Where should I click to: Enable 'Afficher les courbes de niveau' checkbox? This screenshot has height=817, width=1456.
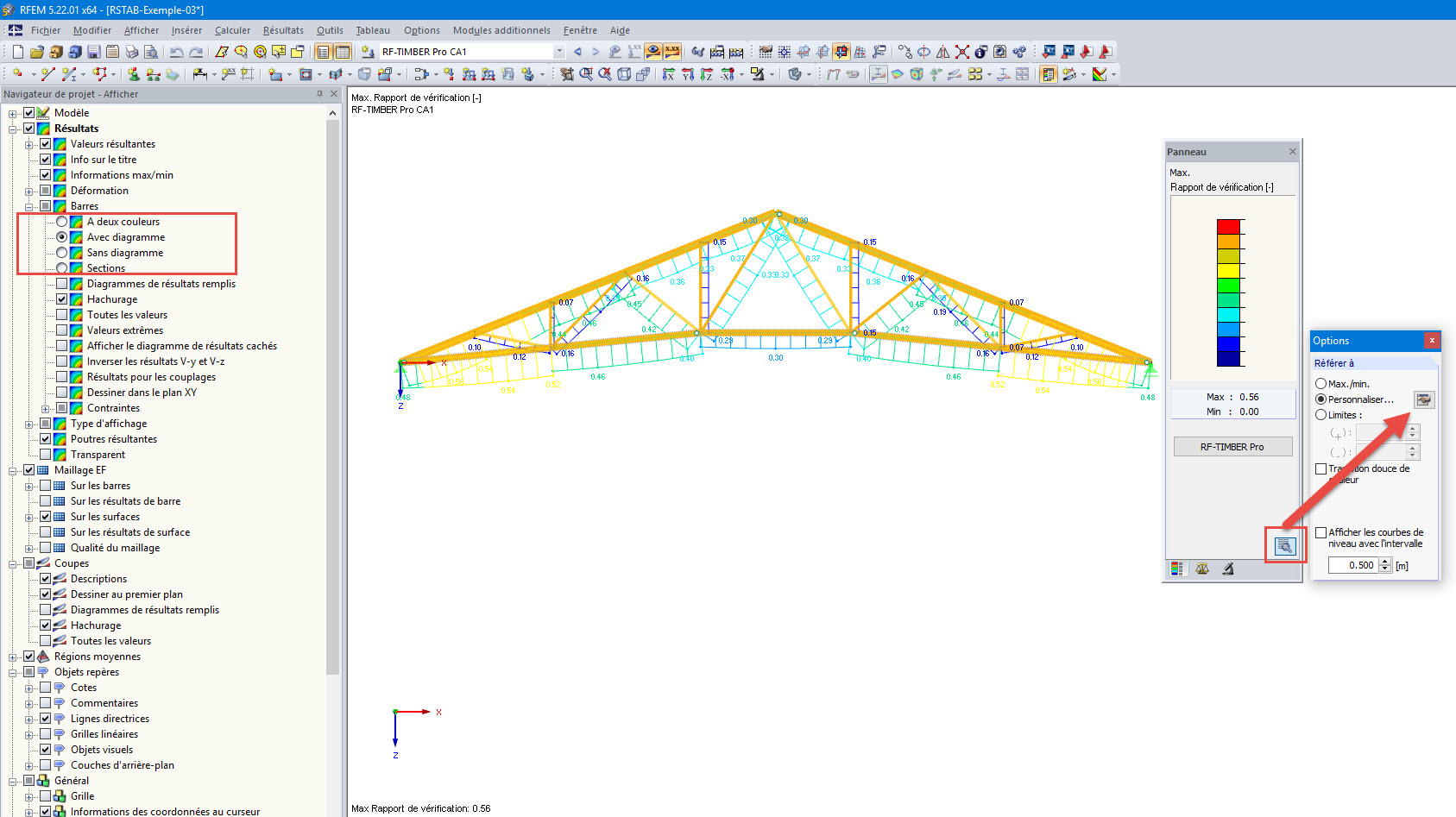pyautogui.click(x=1320, y=532)
